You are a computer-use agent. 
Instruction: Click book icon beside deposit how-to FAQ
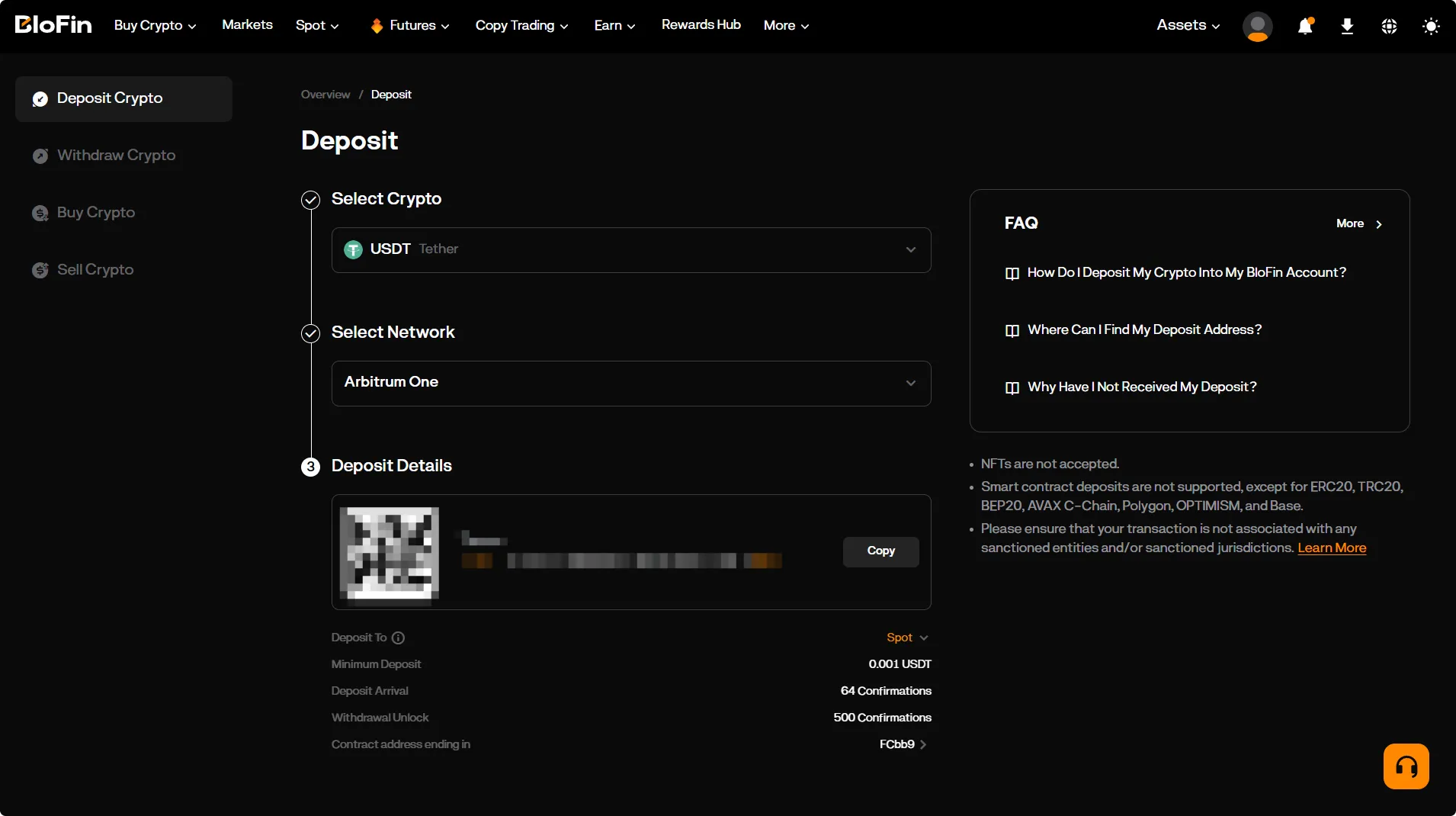tap(1012, 273)
